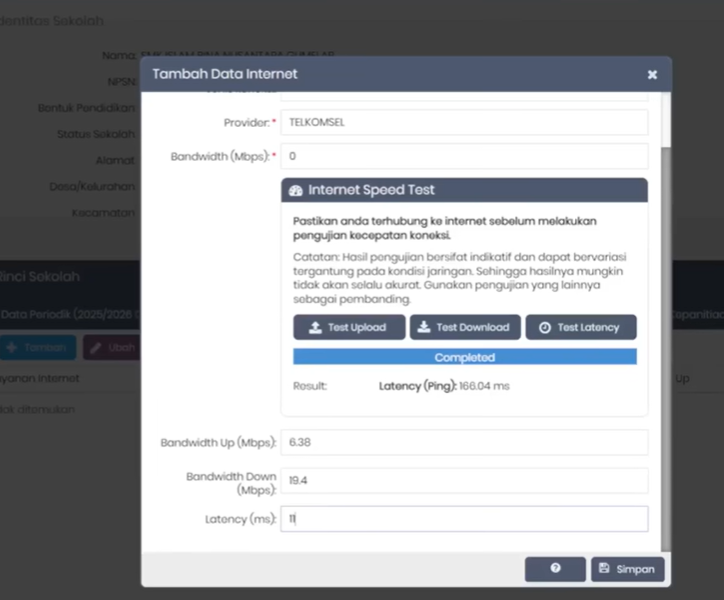The height and width of the screenshot is (600, 724).
Task: Click the Ubah edit button in the background
Action: (x=110, y=348)
